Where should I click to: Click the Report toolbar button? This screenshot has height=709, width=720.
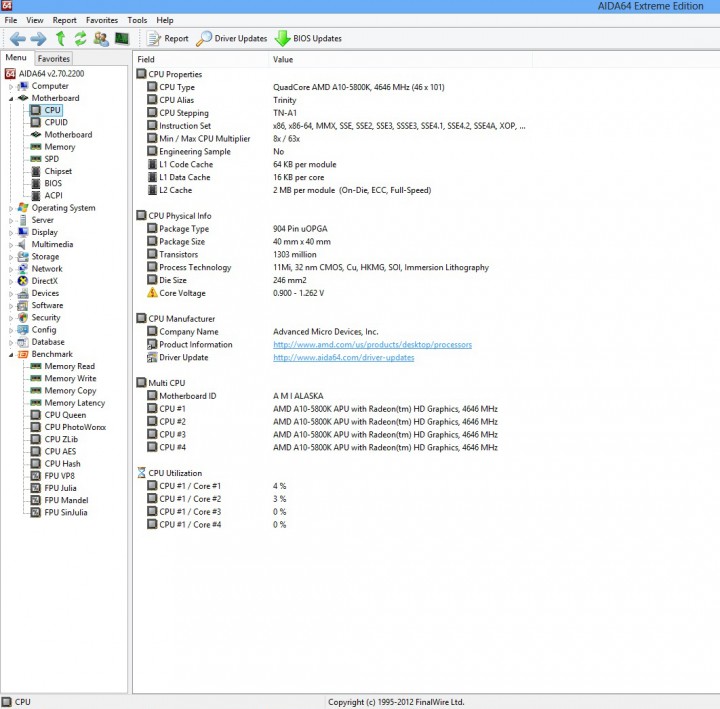(168, 39)
